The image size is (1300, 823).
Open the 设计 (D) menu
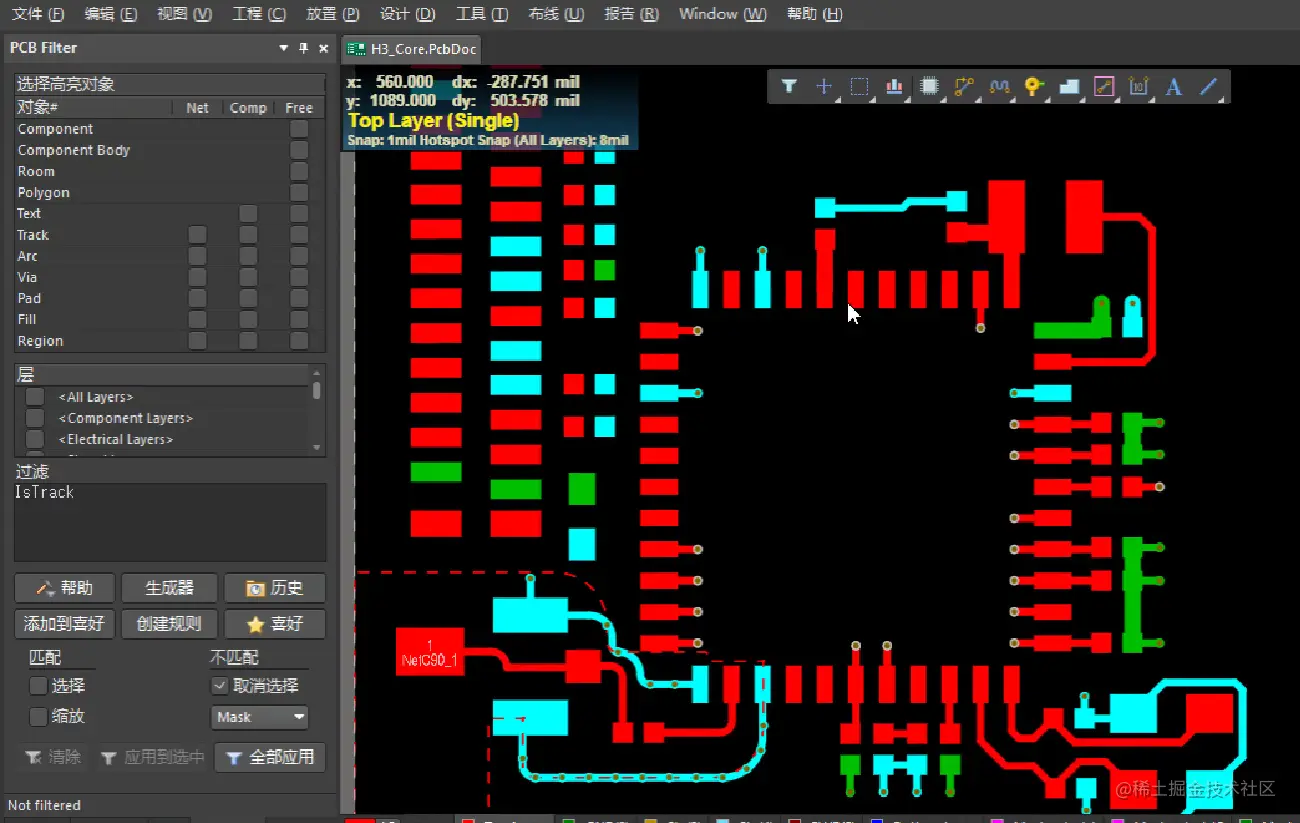408,14
